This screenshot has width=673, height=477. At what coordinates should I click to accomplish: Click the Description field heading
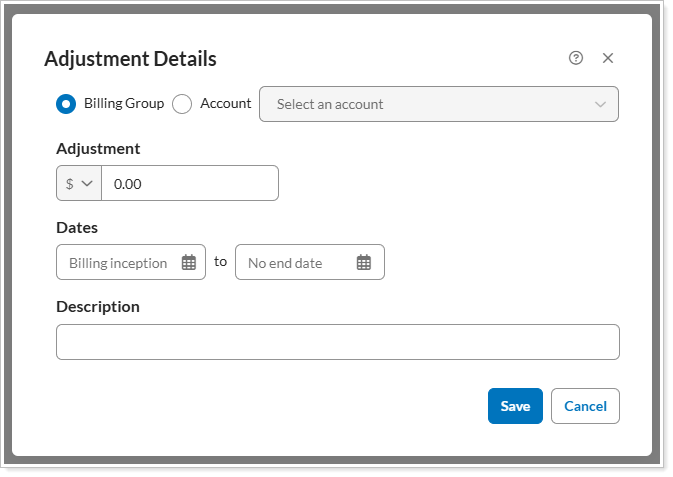tap(98, 307)
